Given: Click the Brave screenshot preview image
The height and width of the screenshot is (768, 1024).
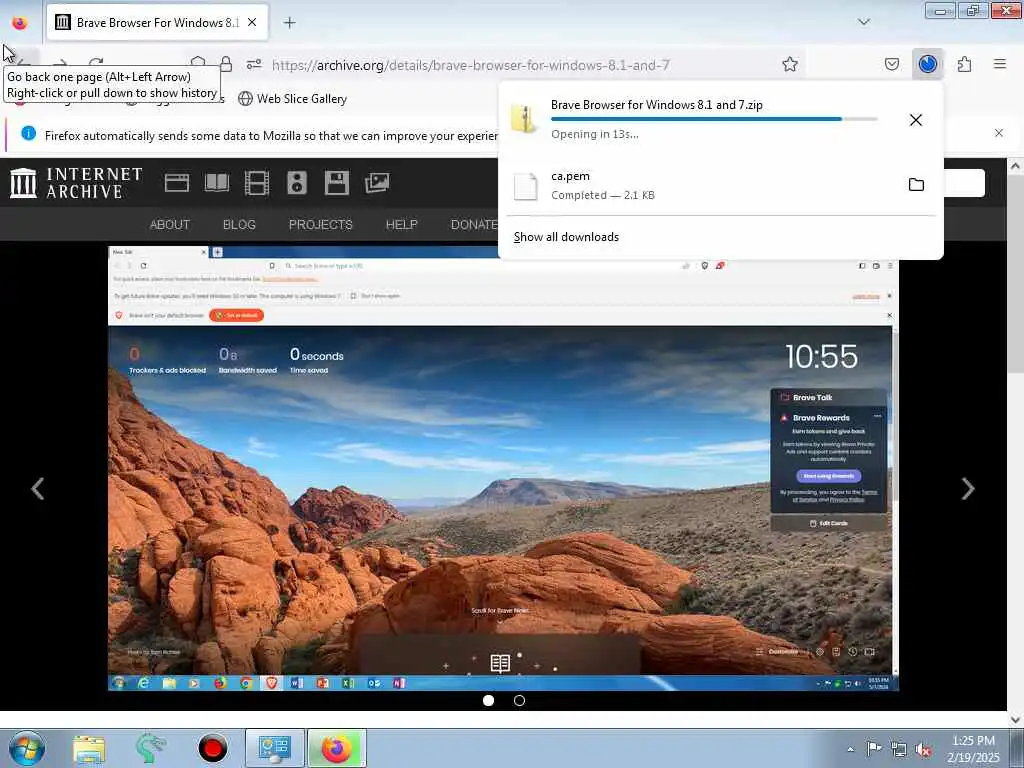Looking at the screenshot, I should [x=503, y=468].
